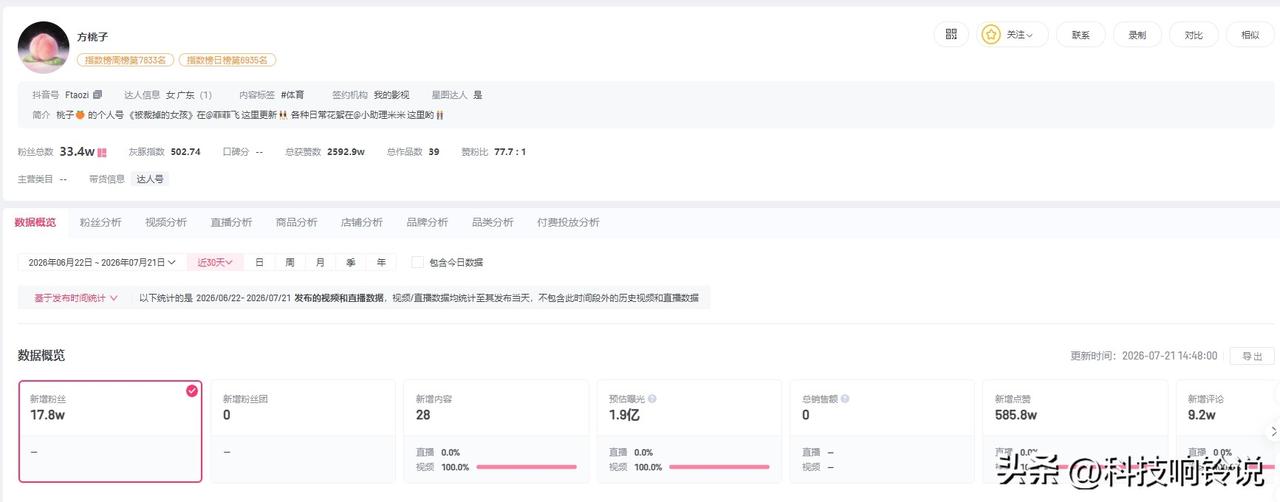Click the 达人号 tag

[149, 179]
